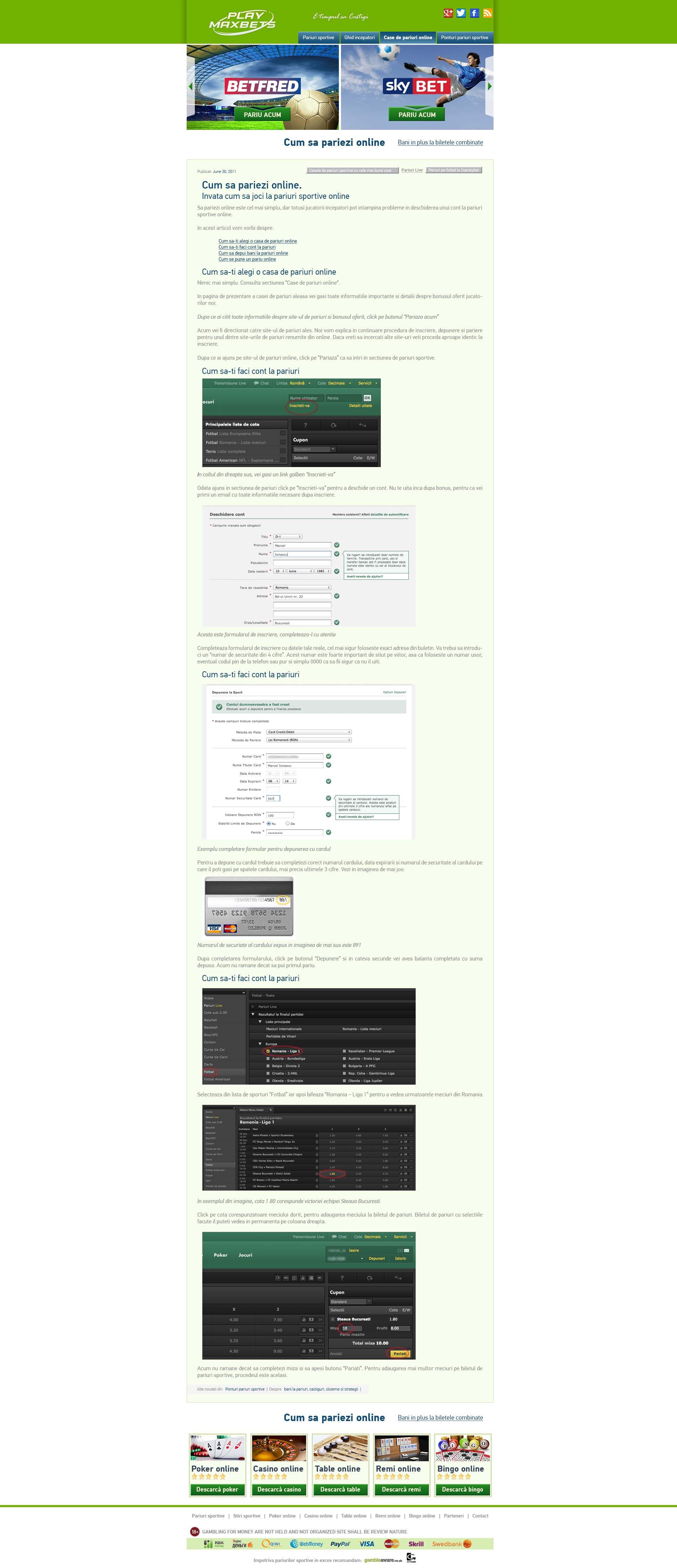
Task: Click PARIU ACUM on the Betfred banner
Action: point(263,115)
